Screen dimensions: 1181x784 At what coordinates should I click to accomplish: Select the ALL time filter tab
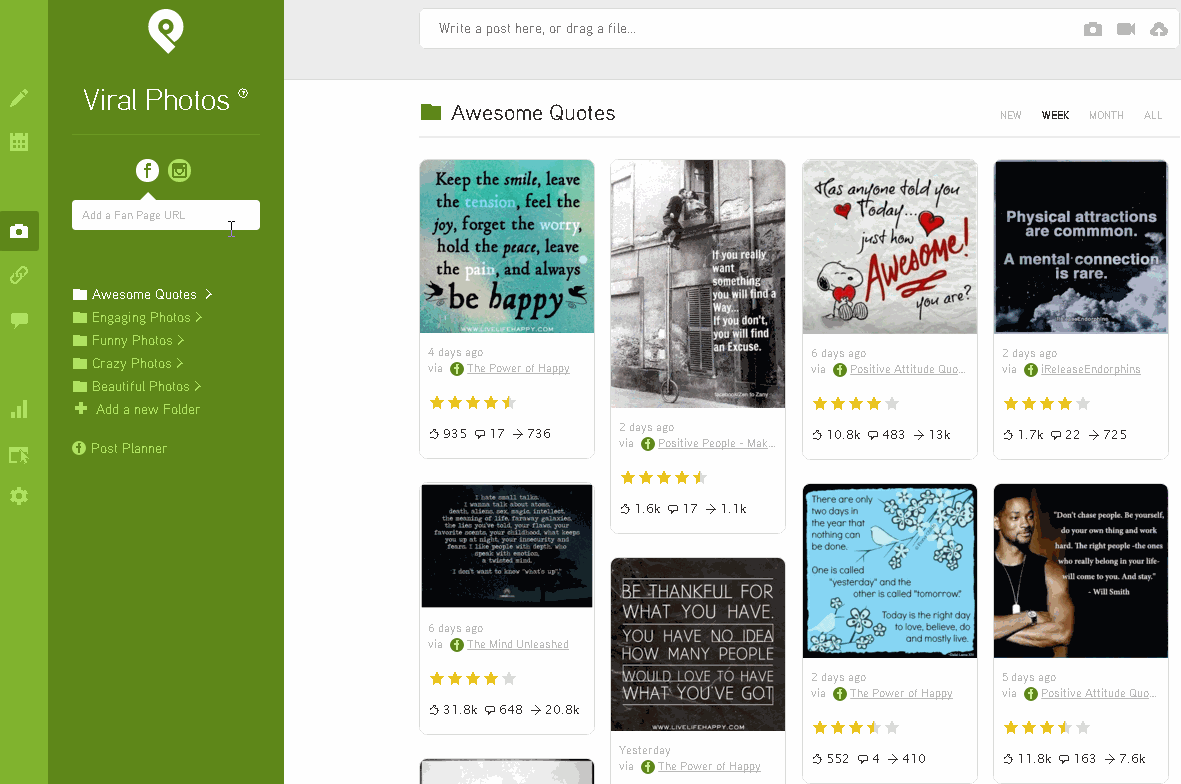[x=1153, y=116]
